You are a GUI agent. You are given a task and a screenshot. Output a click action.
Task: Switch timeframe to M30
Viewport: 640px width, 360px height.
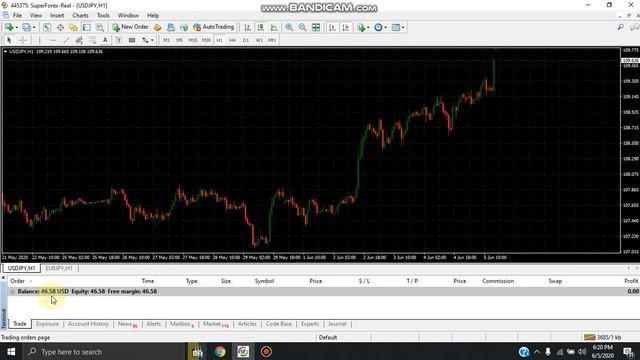click(206, 40)
